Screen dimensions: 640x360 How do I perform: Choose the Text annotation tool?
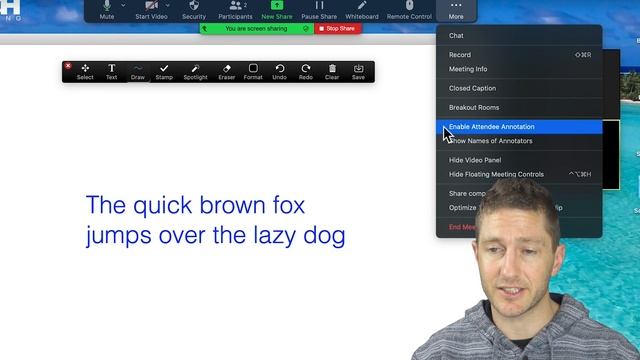click(111, 72)
